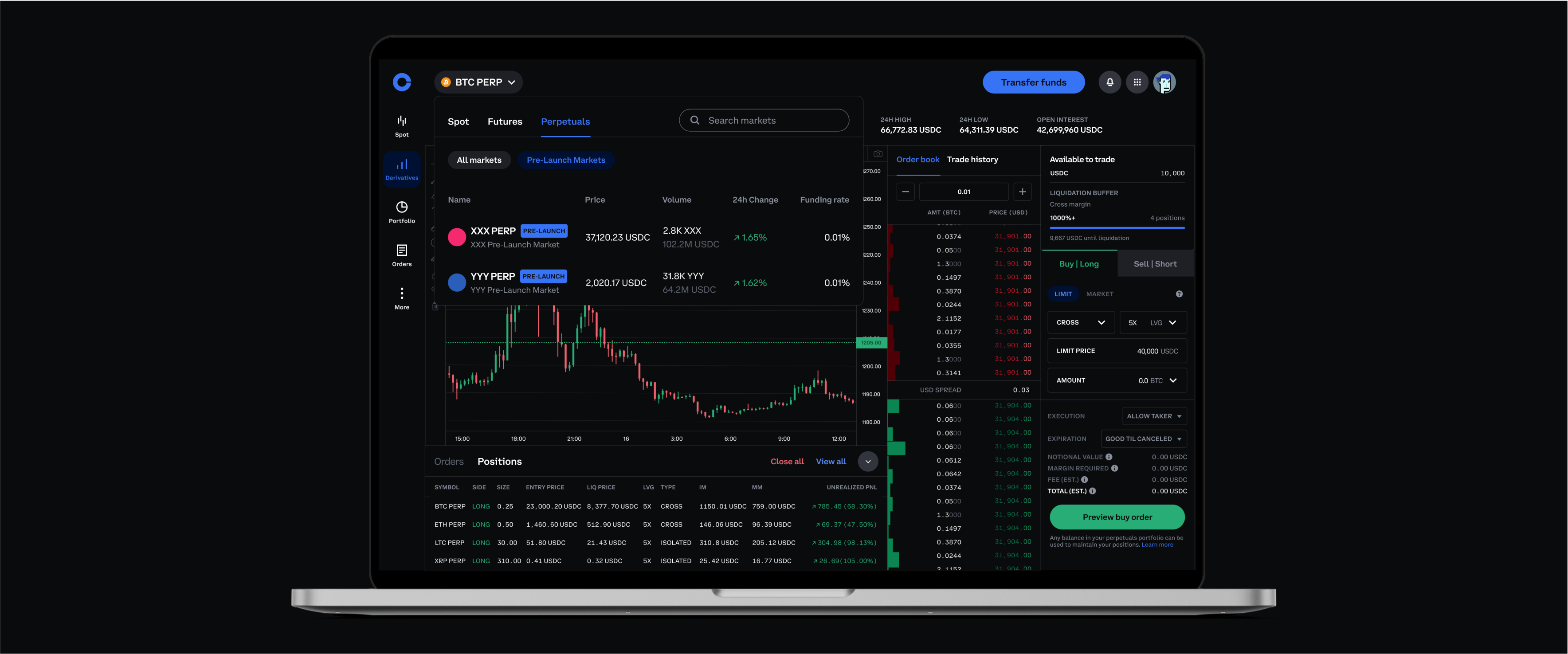
Task: Select the Perpetuals tab
Action: tap(565, 121)
